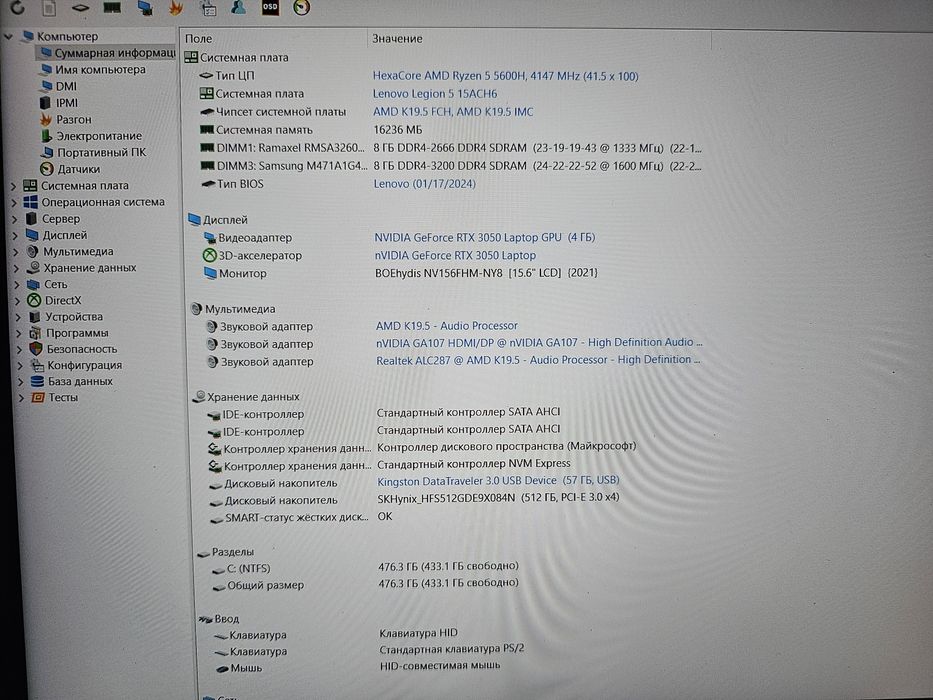933x700 pixels.
Task: Open the Lenovo (01/17/2024) BIOS link
Action: click(x=424, y=183)
